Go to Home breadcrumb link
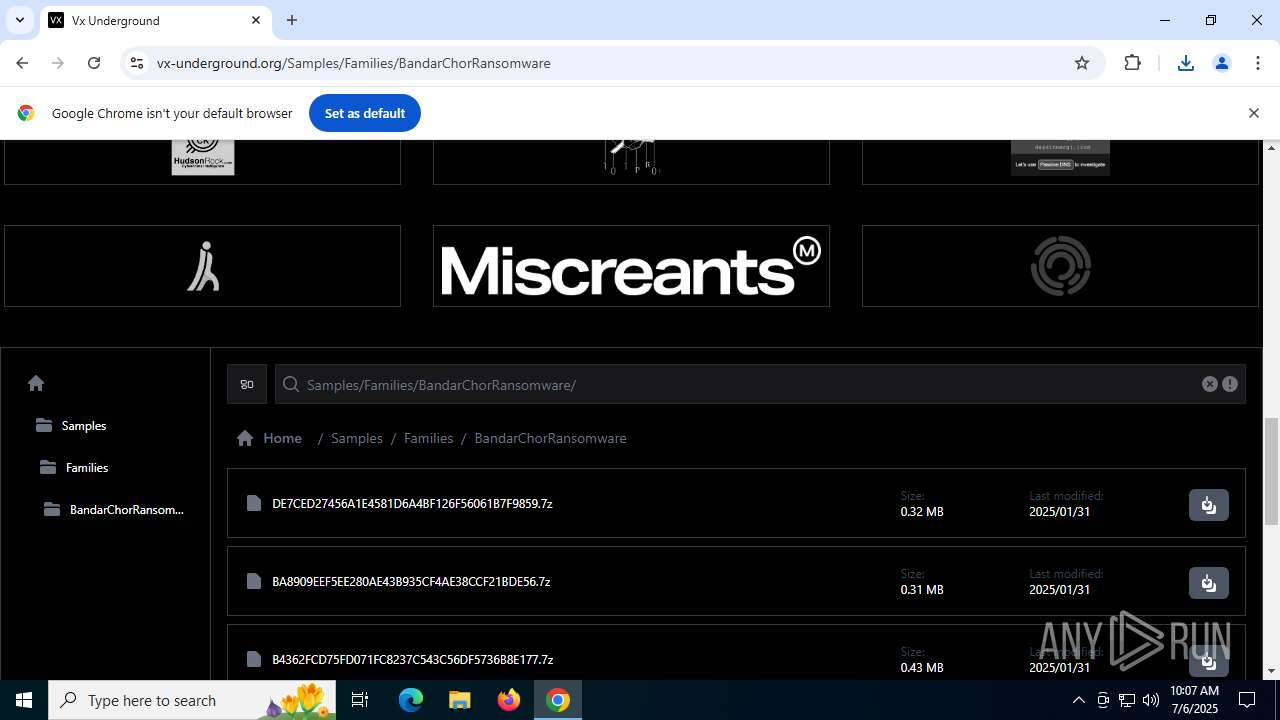Screen dimensions: 1280x720 (x=269, y=438)
